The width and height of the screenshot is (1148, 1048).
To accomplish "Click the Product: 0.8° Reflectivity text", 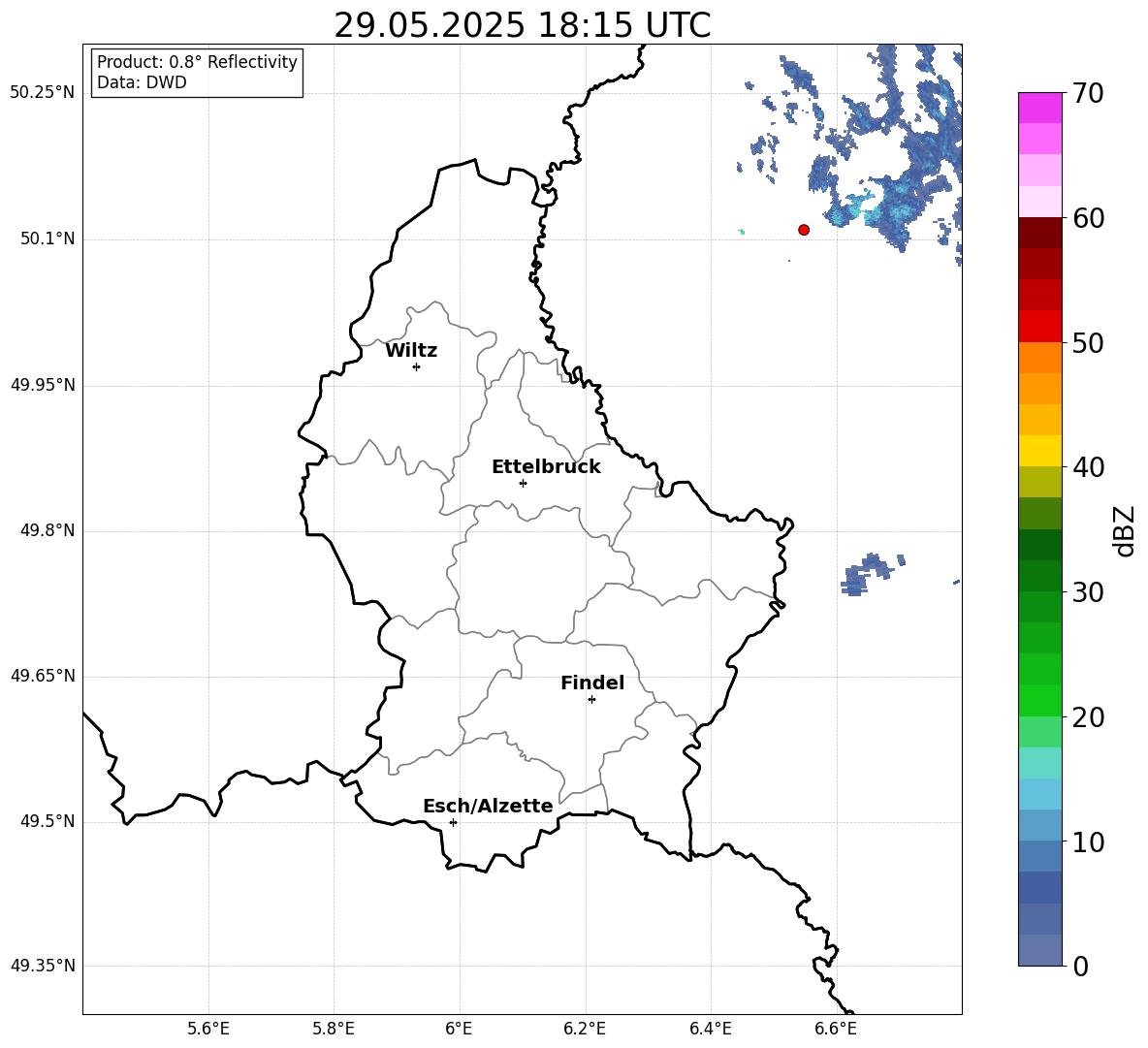I will (x=197, y=62).
